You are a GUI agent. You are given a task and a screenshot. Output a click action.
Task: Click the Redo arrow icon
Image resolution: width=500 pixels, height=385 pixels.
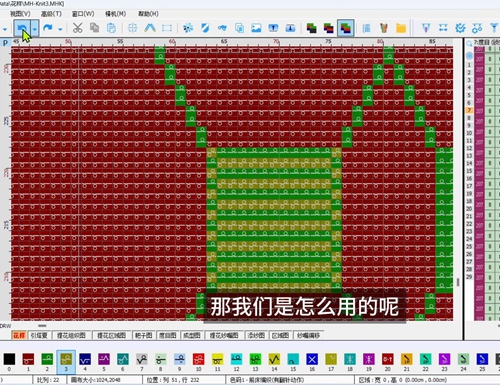(x=48, y=28)
